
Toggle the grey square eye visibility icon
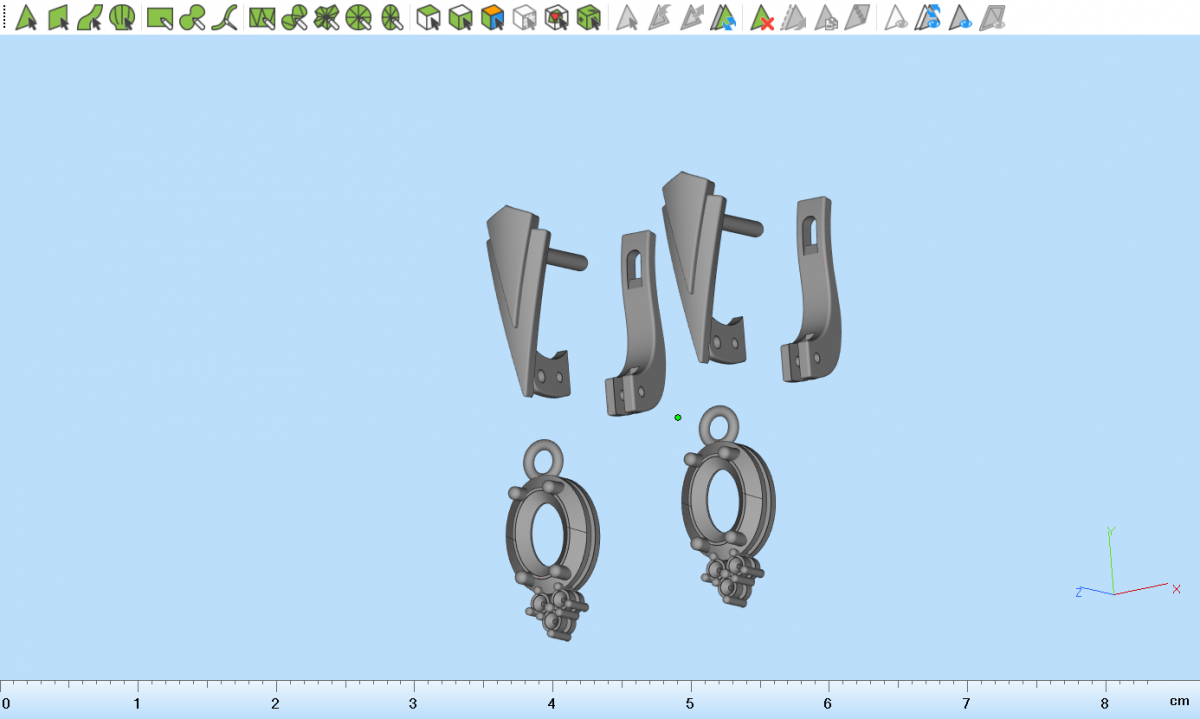[993, 17]
